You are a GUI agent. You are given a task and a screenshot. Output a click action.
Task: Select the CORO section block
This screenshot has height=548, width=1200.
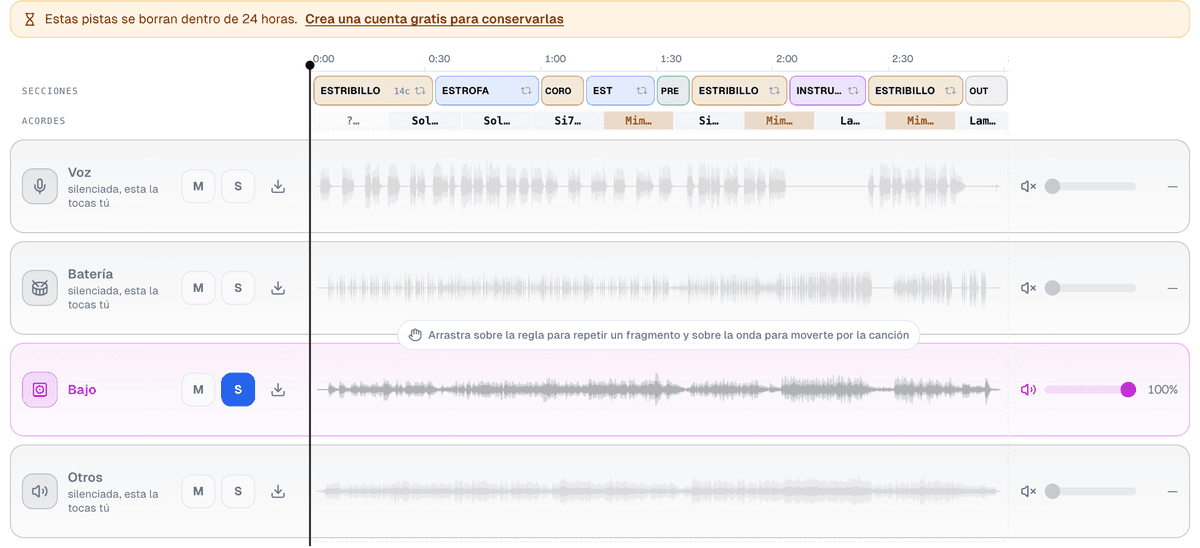click(x=562, y=91)
